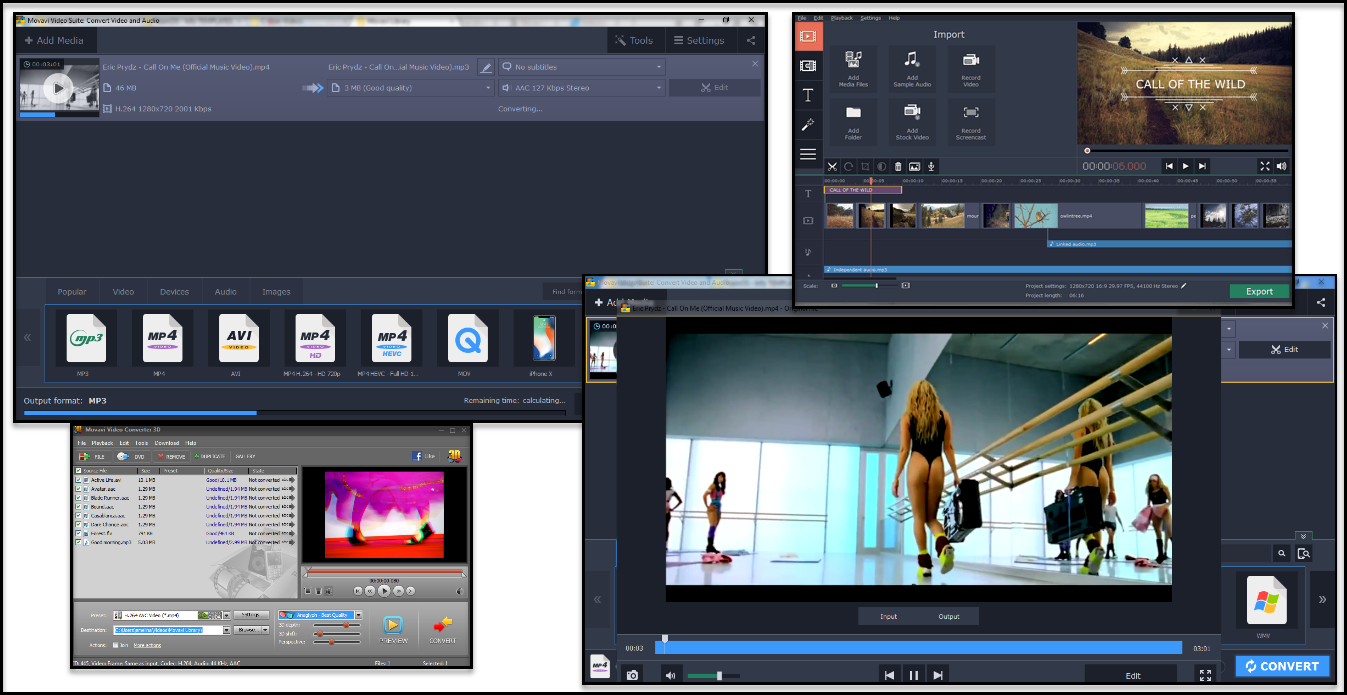Image resolution: width=1347 pixels, height=695 pixels.
Task: Select the MP4 H.264 HD 720p preset
Action: click(x=315, y=339)
